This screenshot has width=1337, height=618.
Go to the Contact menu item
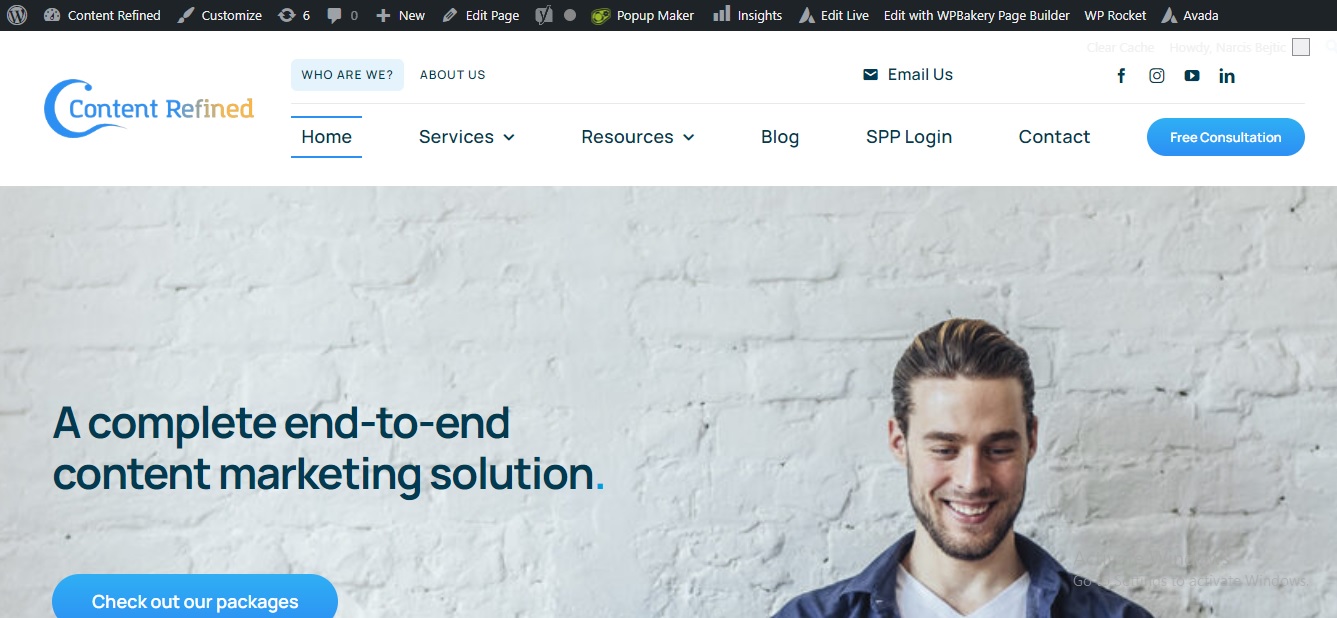(x=1054, y=137)
